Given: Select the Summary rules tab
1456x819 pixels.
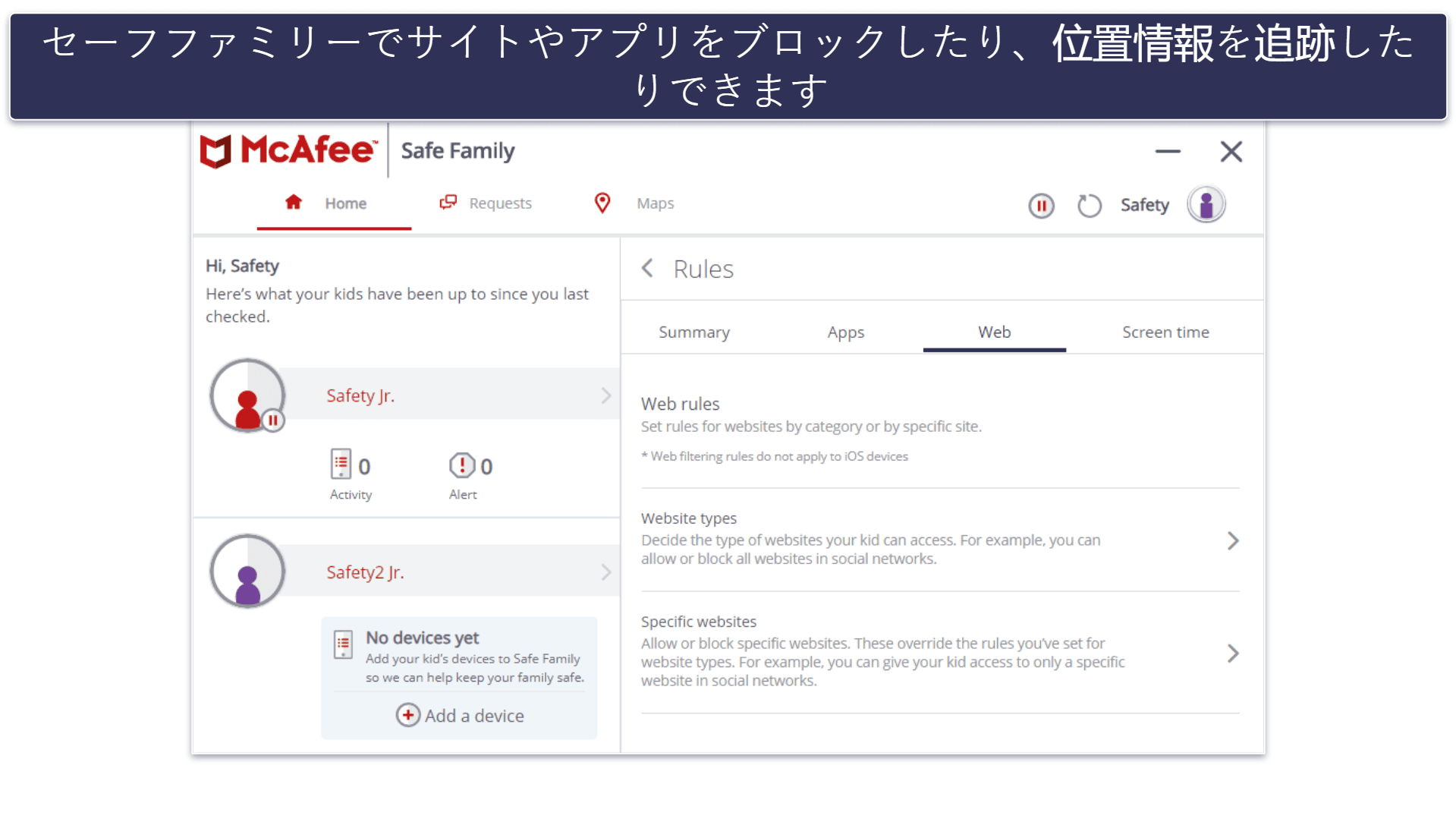Looking at the screenshot, I should (x=694, y=332).
